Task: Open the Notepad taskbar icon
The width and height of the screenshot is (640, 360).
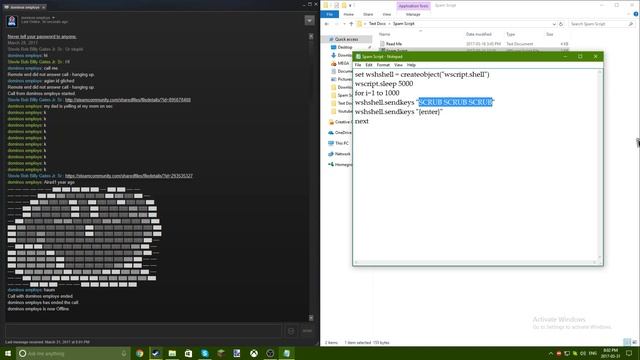Action: point(286,353)
